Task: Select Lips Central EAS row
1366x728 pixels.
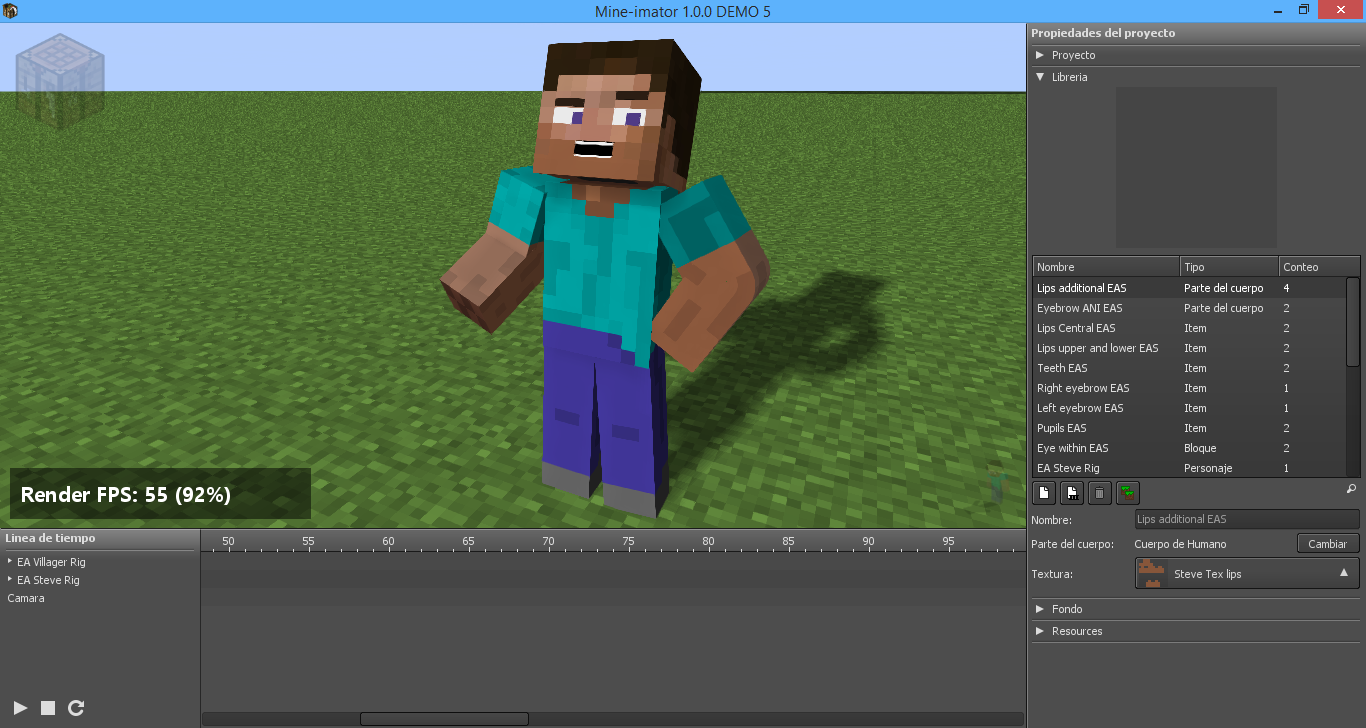Action: [1189, 328]
